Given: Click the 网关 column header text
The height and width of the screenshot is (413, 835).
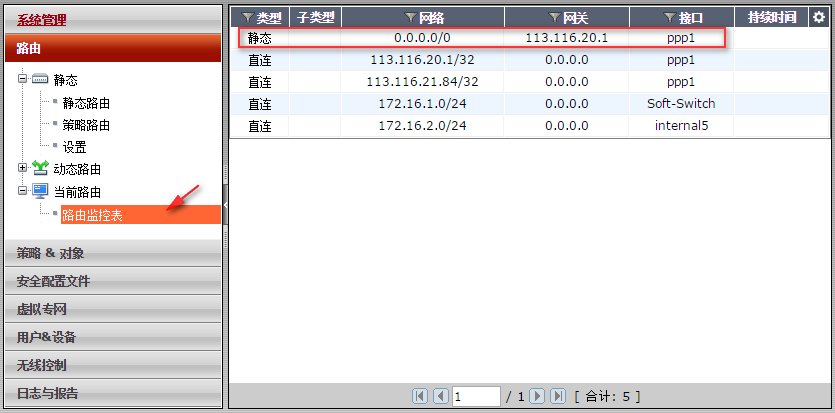Looking at the screenshot, I should (576, 18).
